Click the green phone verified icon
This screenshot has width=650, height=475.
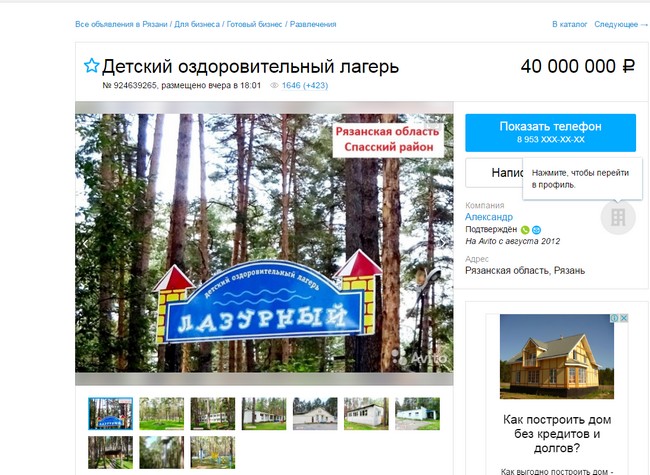click(x=525, y=230)
